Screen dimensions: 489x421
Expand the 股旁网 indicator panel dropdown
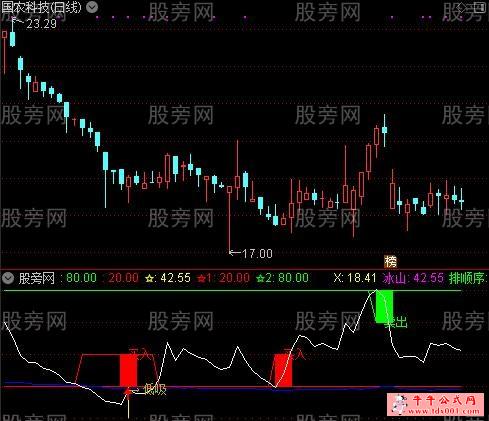pyautogui.click(x=8, y=278)
